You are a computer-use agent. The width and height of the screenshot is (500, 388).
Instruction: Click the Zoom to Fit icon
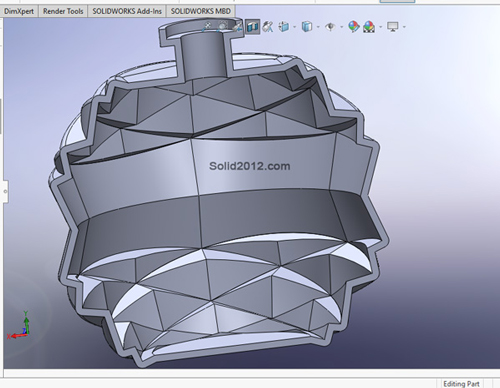point(208,26)
